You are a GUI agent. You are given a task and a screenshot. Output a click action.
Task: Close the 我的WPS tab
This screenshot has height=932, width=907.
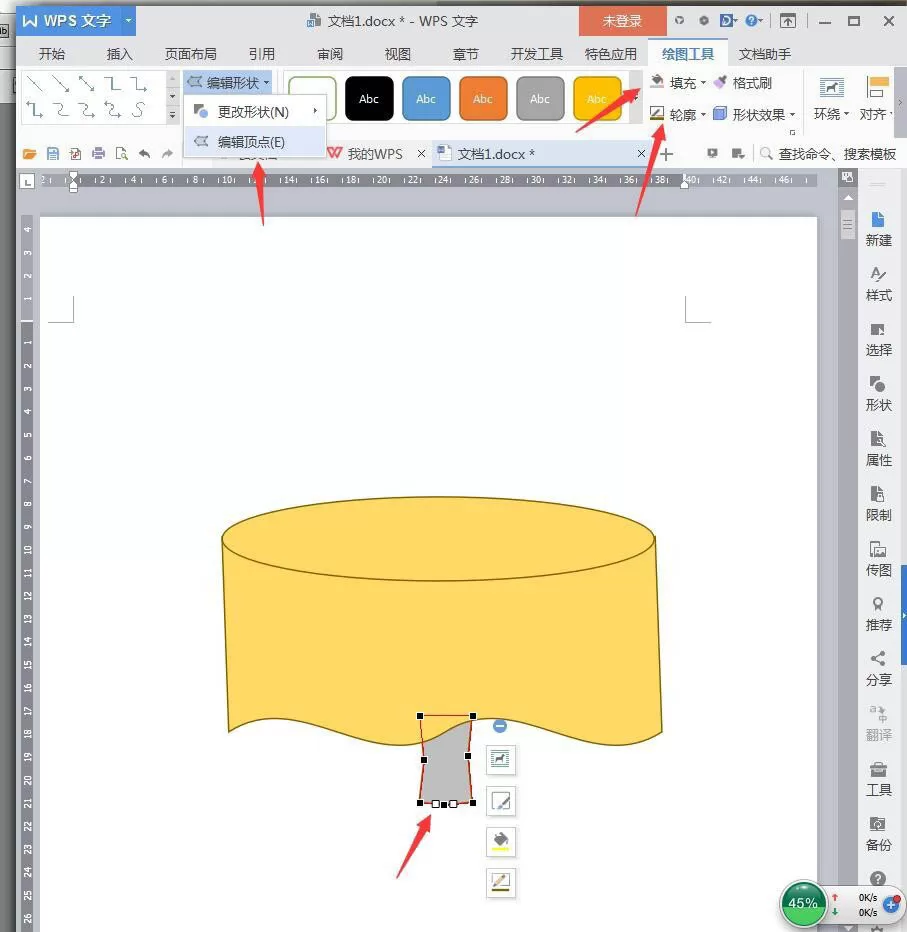coord(421,154)
